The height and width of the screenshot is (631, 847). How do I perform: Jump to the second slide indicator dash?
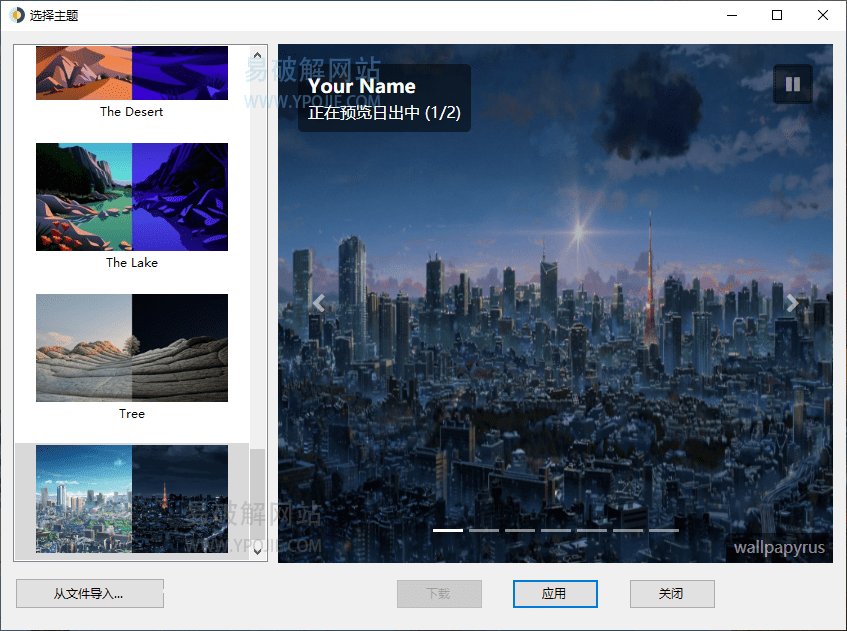[484, 530]
